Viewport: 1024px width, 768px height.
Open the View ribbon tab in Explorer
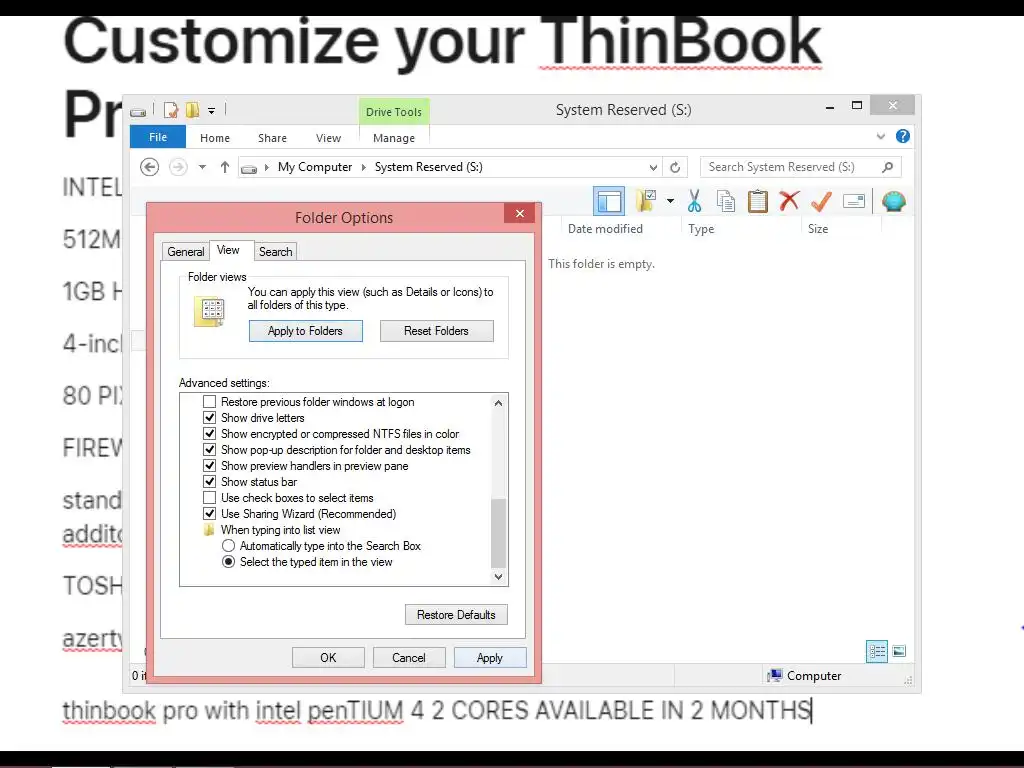pos(328,138)
